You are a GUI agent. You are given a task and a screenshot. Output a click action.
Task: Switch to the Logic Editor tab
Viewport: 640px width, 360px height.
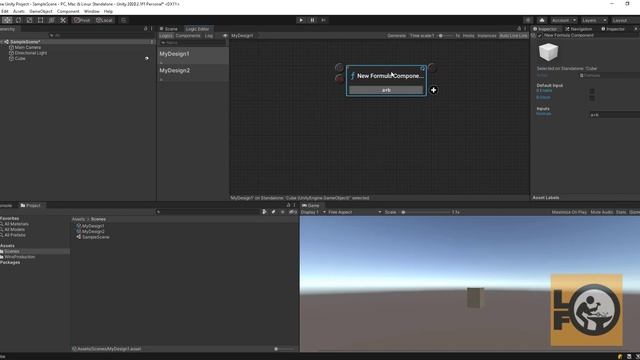click(x=197, y=29)
